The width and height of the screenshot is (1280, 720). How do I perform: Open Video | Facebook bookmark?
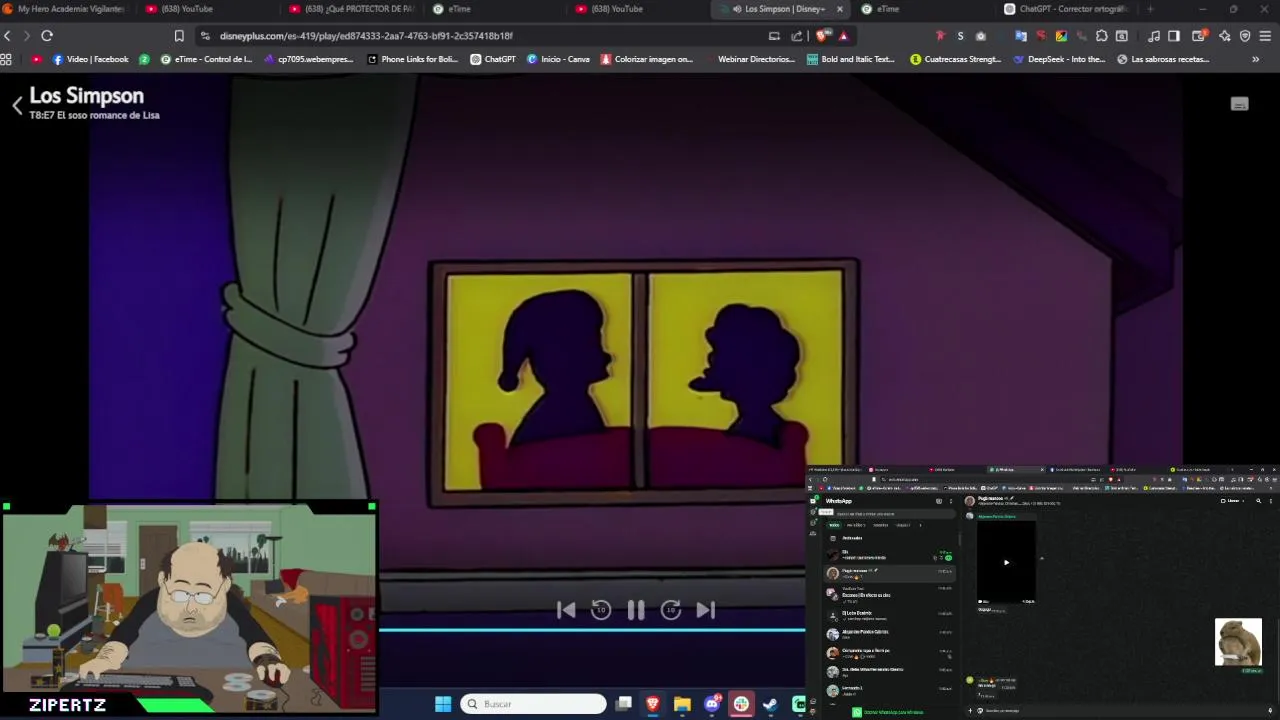click(91, 59)
